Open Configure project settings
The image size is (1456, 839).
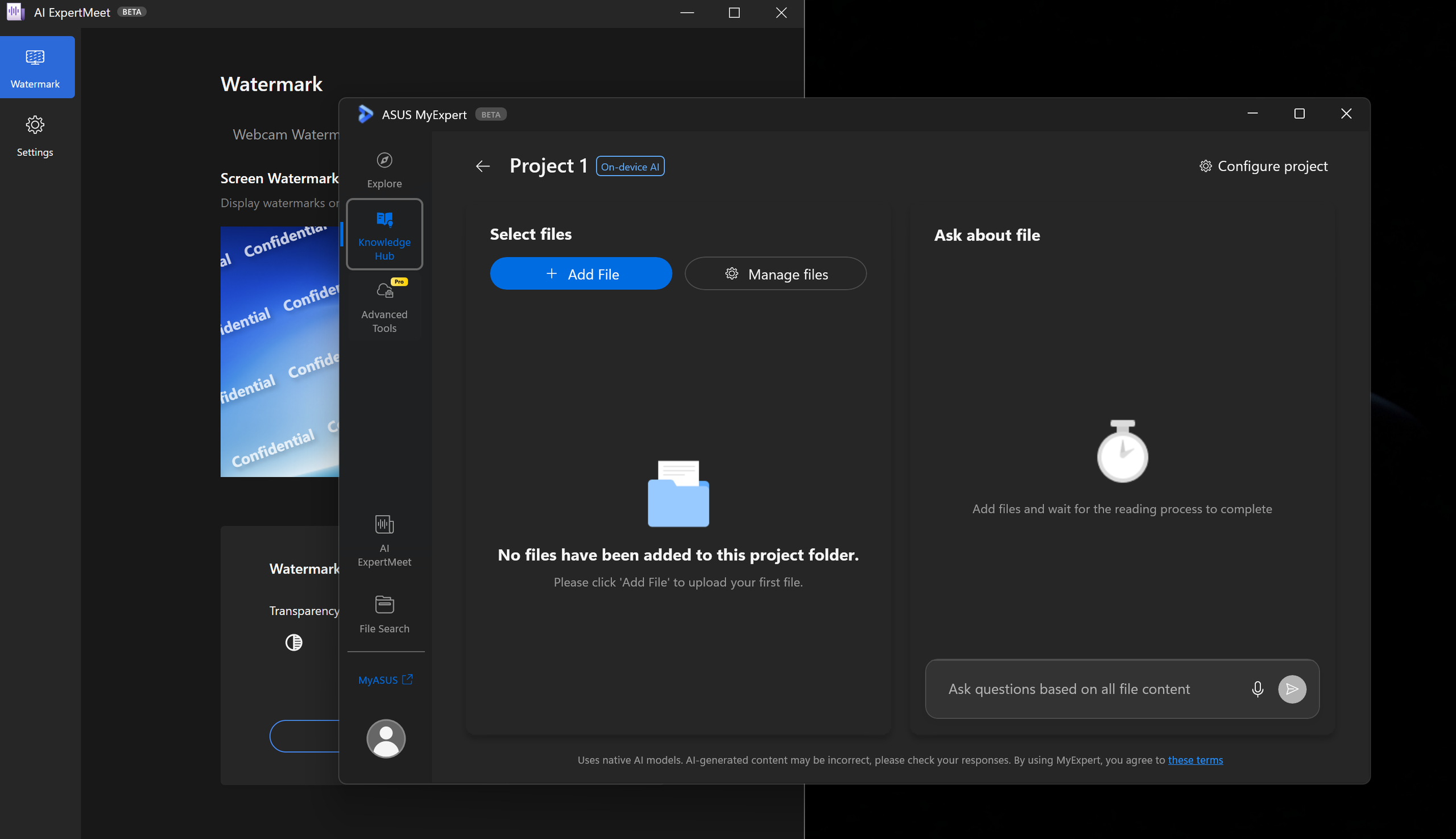coord(1264,166)
